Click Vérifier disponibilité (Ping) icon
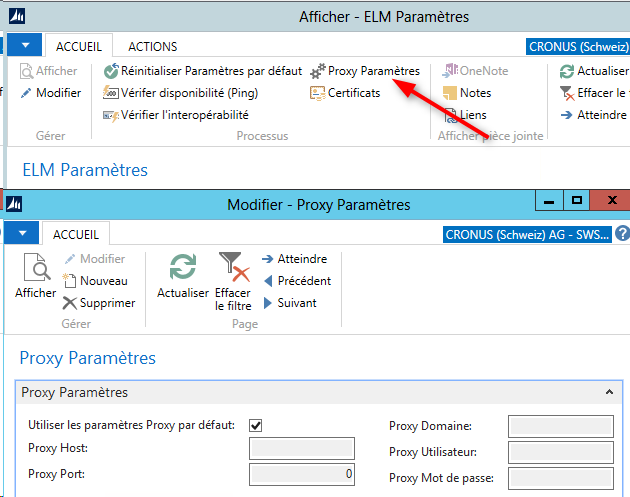This screenshot has width=630, height=497. coord(111,93)
